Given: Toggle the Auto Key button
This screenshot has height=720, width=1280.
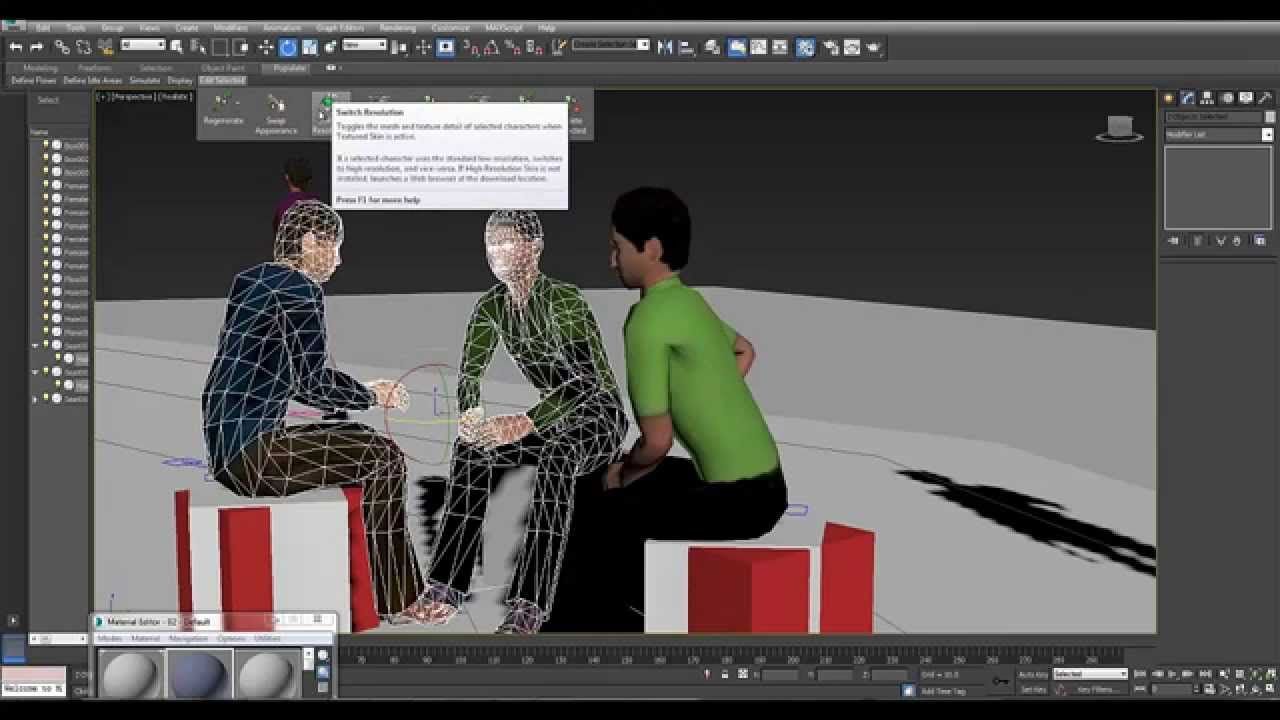Looking at the screenshot, I should pyautogui.click(x=1033, y=675).
